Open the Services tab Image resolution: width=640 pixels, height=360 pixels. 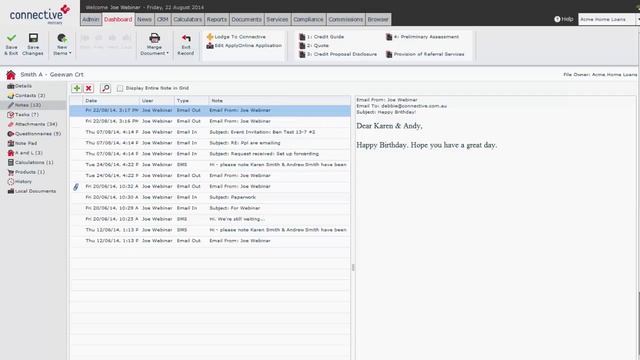click(x=277, y=19)
